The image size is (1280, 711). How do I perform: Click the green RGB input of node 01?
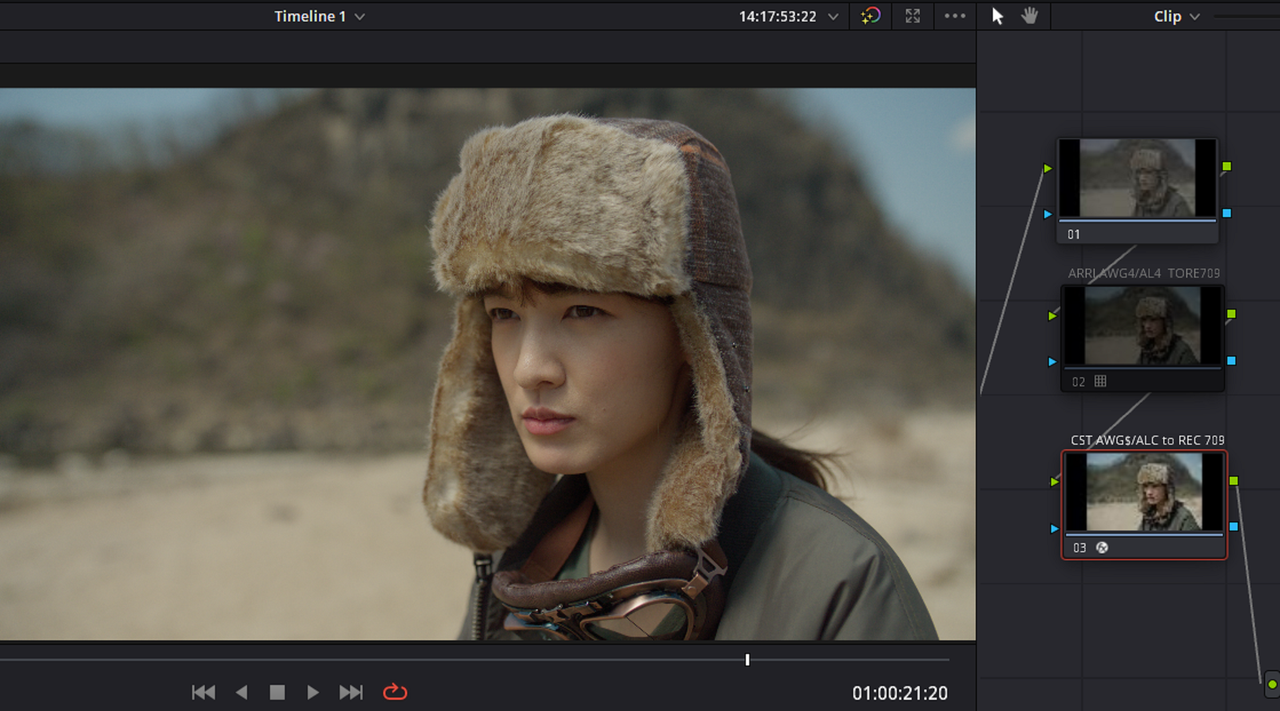point(1048,169)
